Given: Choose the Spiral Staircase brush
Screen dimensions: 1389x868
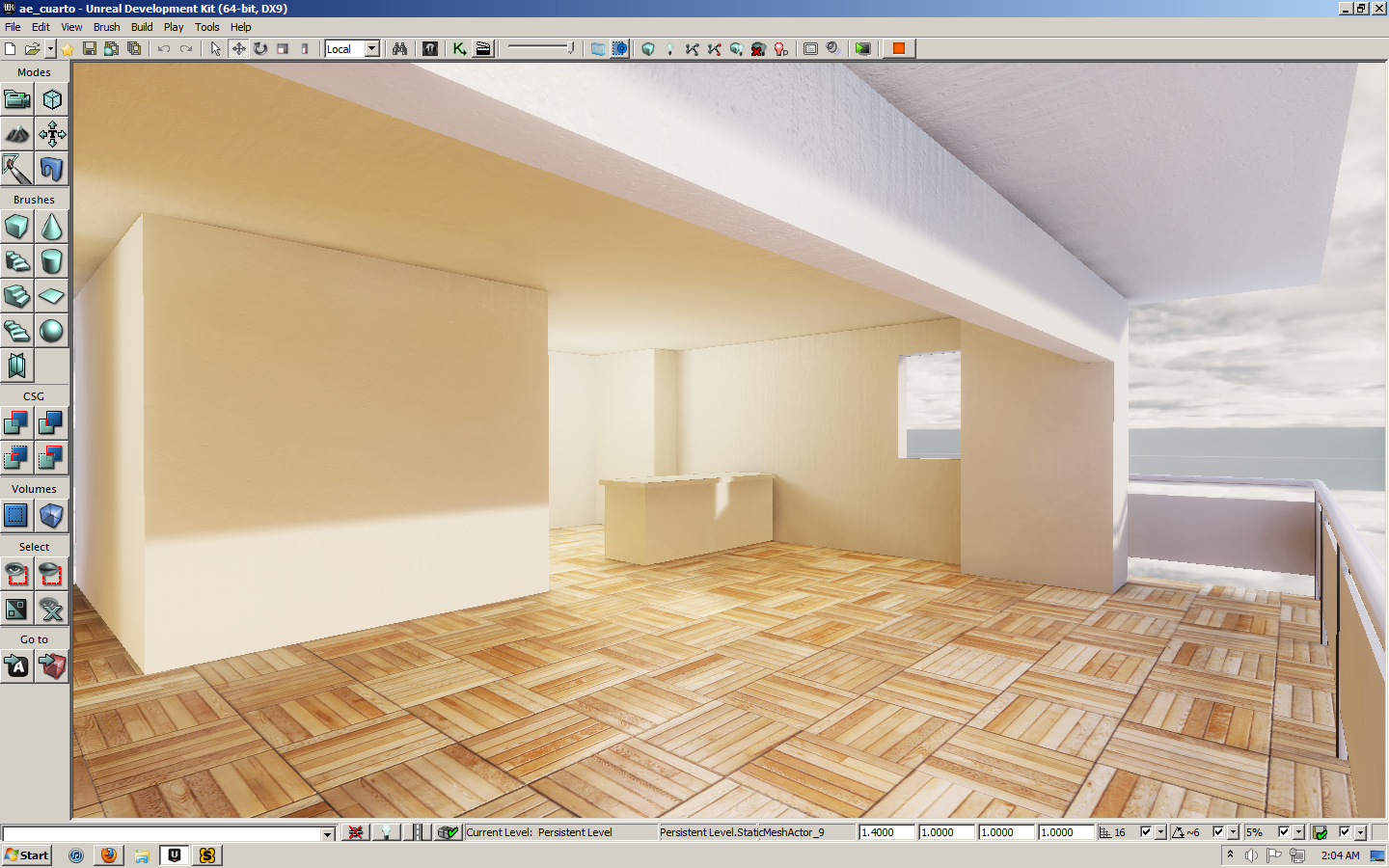Looking at the screenshot, I should 17,331.
